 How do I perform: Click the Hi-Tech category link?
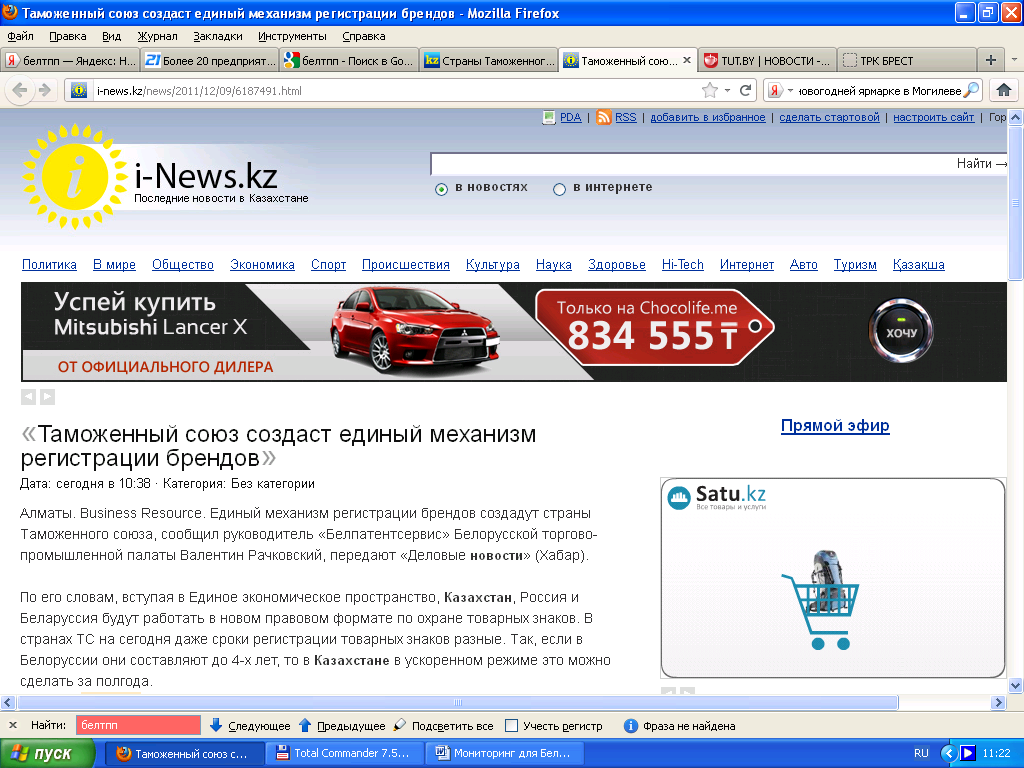click(x=682, y=264)
